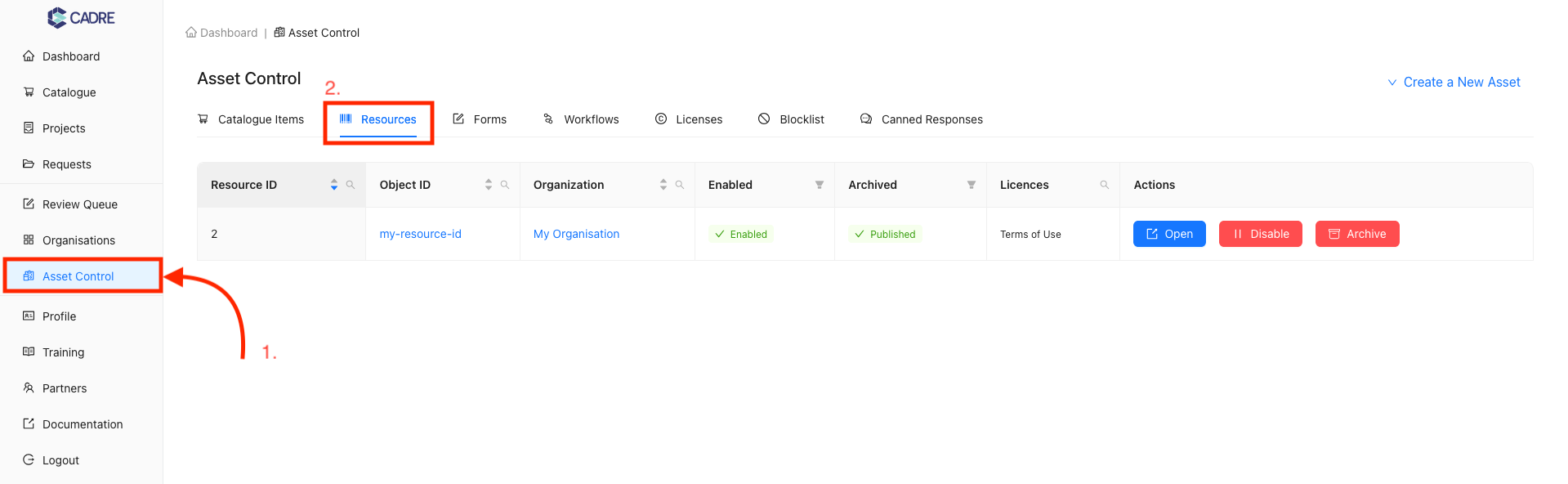Click the Asset Control icon in sidebar
This screenshot has width=1568, height=484.
(29, 276)
